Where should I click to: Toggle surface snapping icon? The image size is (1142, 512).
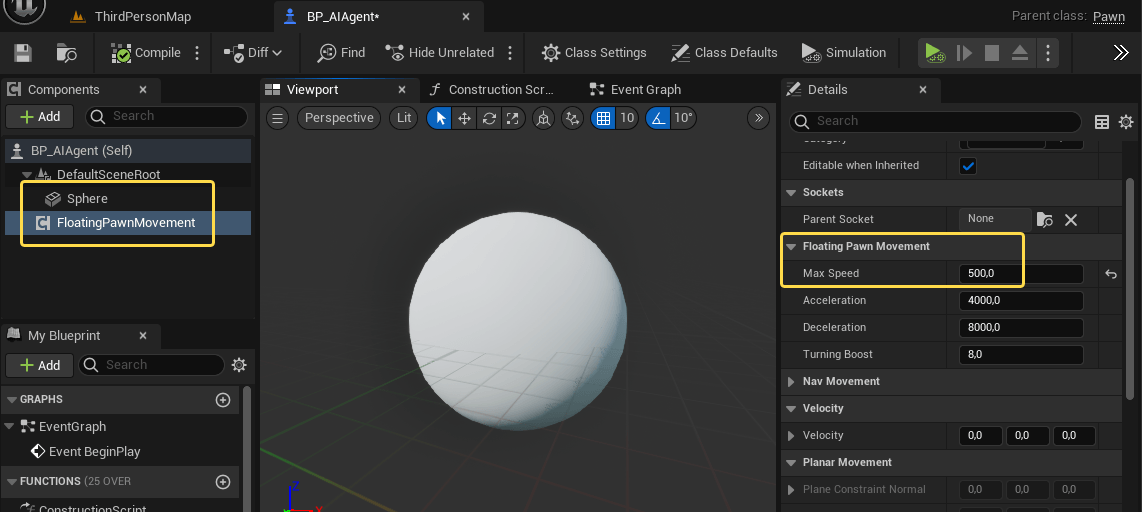[x=573, y=118]
